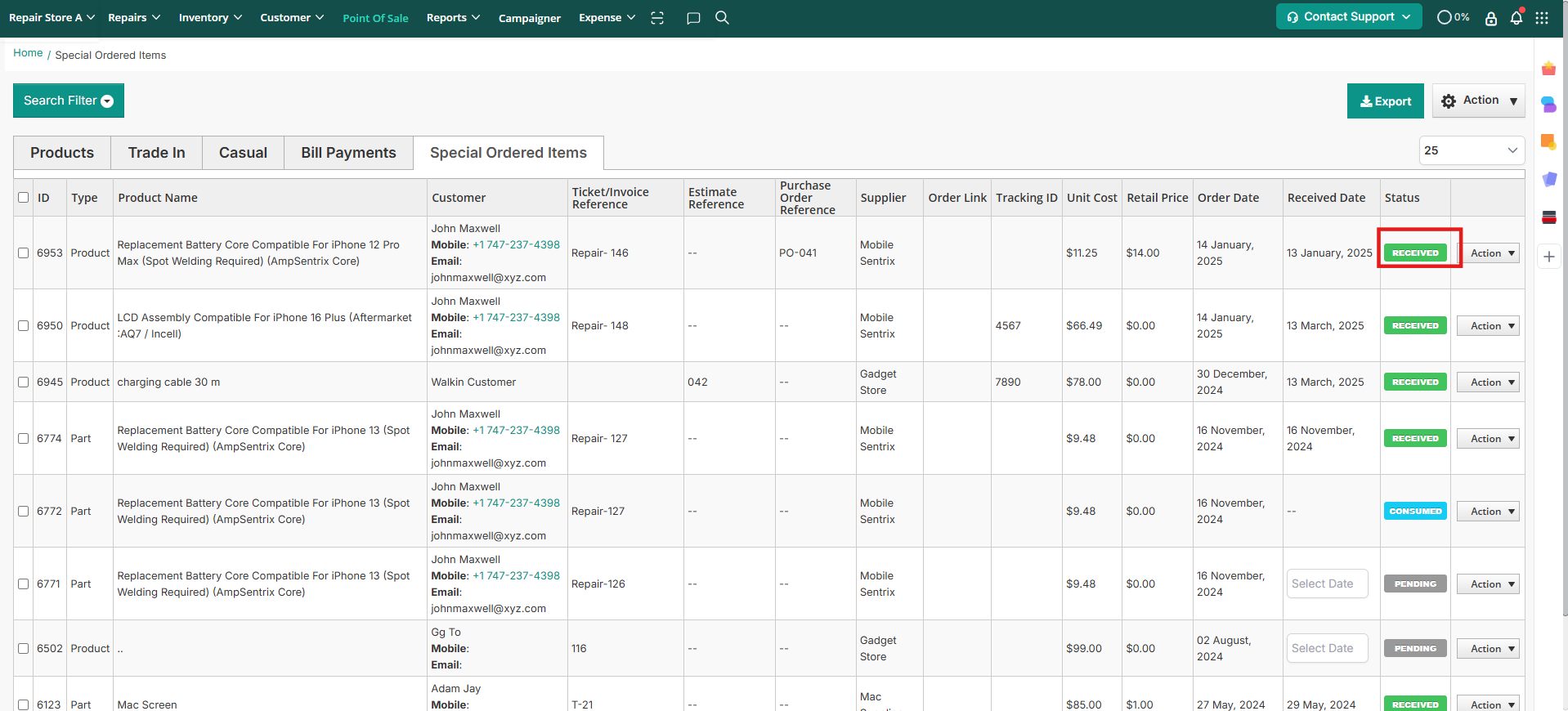The image size is (1568, 711).
Task: Click the plus add icon in sidebar
Action: pyautogui.click(x=1548, y=257)
